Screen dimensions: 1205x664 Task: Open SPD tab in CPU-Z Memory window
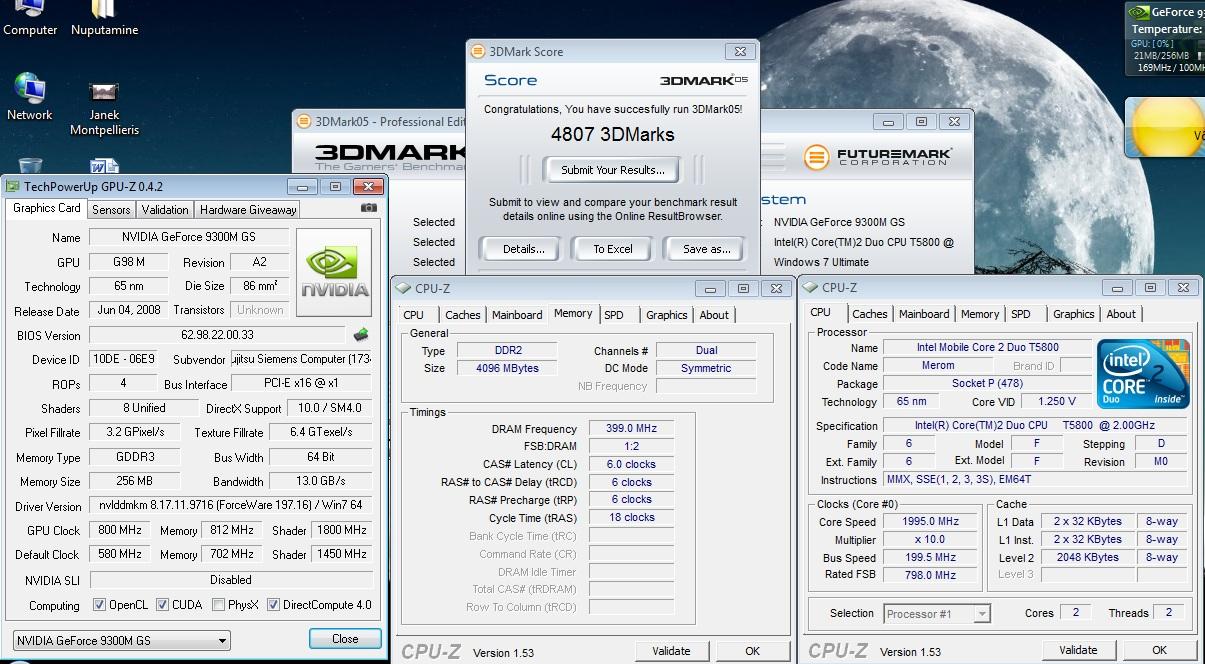point(614,315)
